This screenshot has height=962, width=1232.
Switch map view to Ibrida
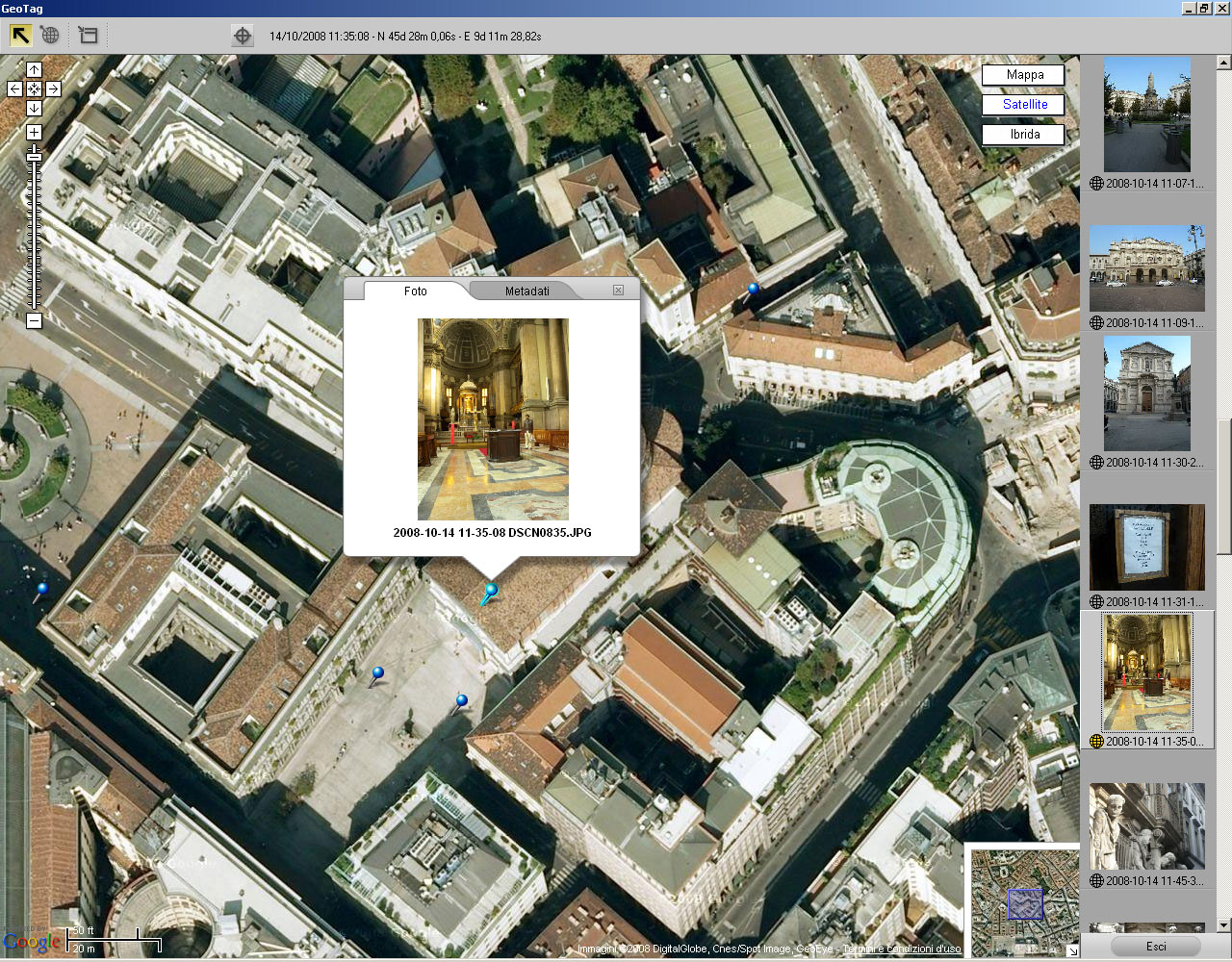pyautogui.click(x=1025, y=135)
